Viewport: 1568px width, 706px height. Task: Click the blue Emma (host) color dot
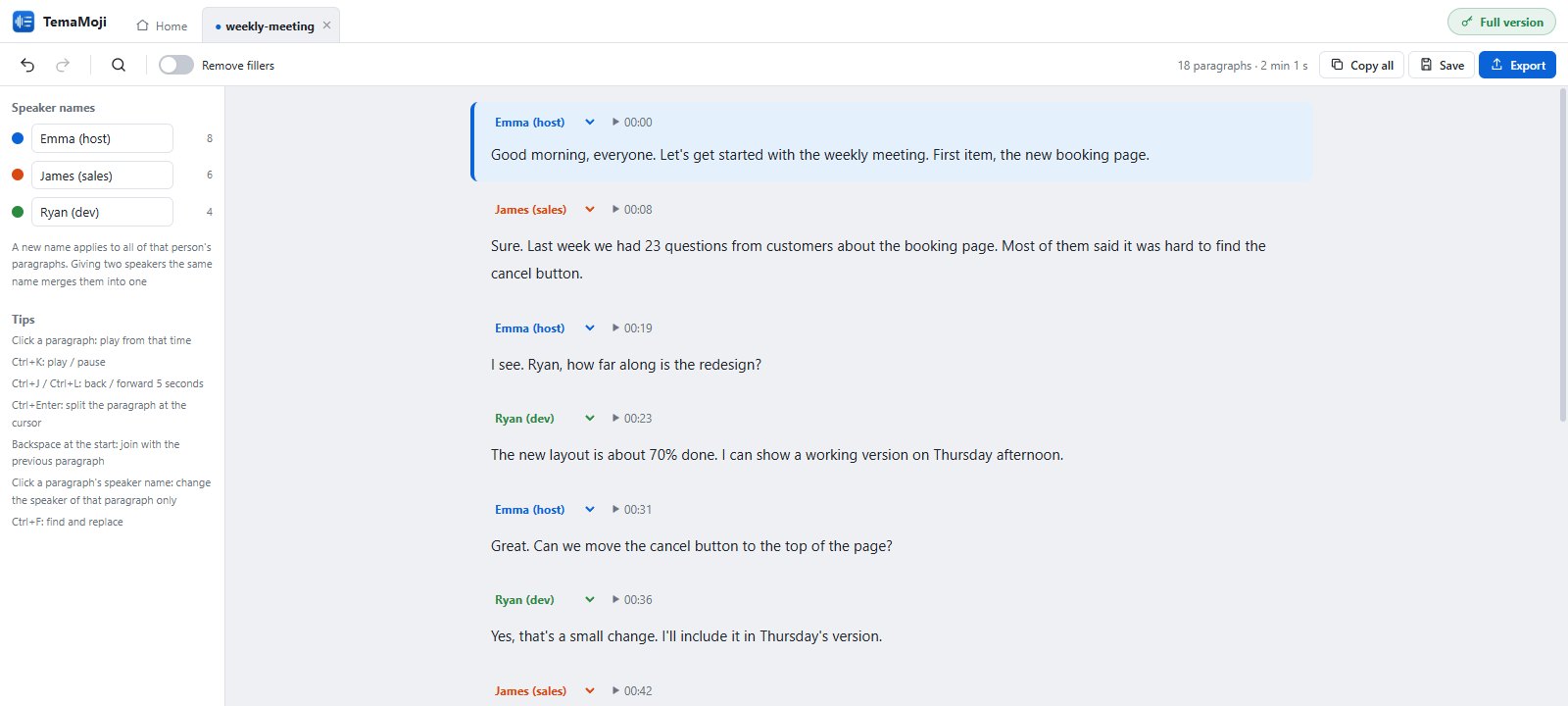(18, 138)
